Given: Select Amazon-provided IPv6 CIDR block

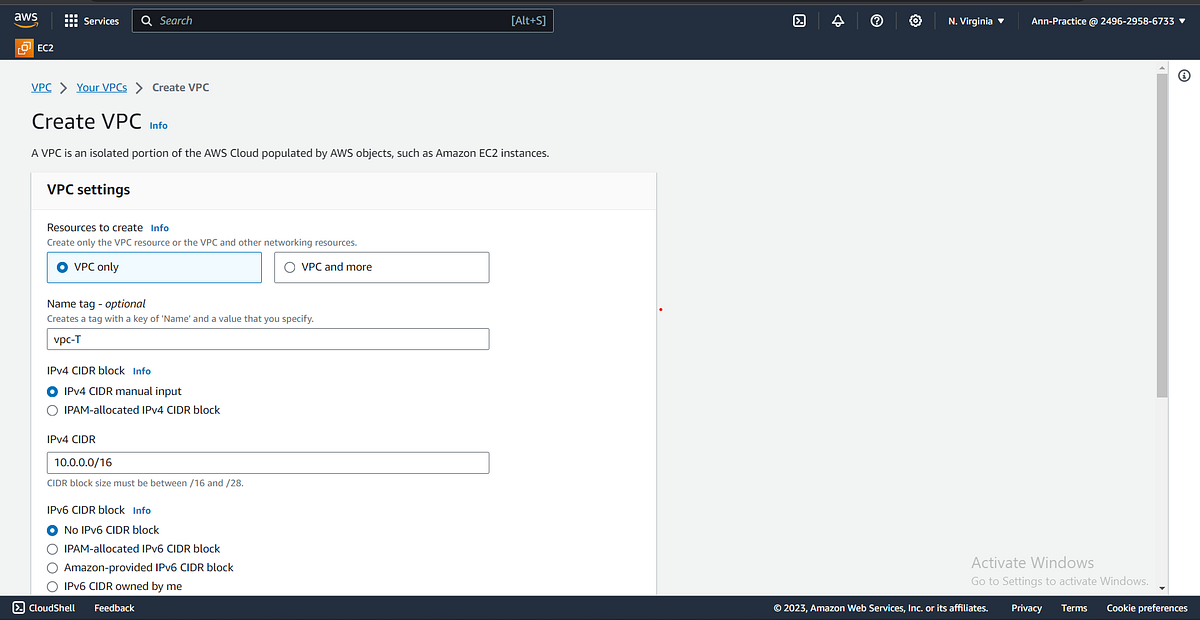Looking at the screenshot, I should (x=52, y=567).
